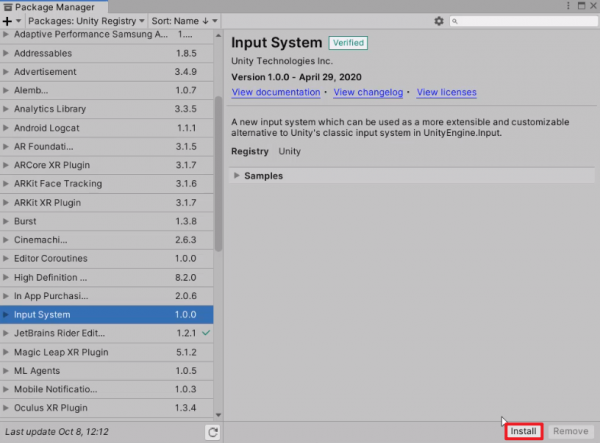This screenshot has width=600, height=443.
Task: Expand the Oculus XR Plugin arrow
Action: 5,408
